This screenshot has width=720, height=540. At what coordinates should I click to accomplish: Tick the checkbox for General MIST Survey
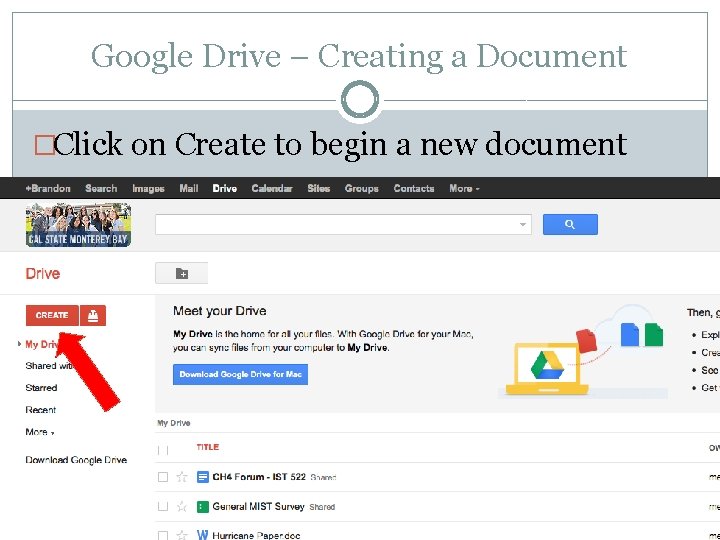point(163,506)
